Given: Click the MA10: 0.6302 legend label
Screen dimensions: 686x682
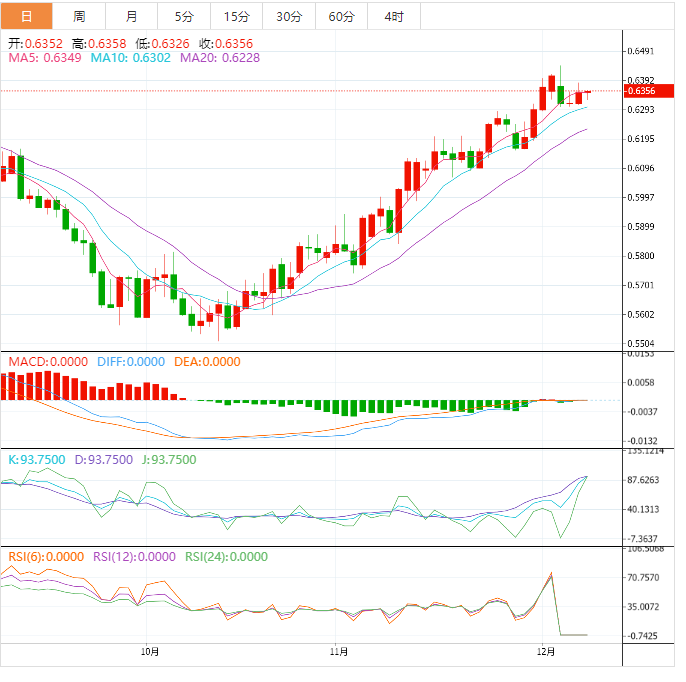Looking at the screenshot, I should point(130,58).
